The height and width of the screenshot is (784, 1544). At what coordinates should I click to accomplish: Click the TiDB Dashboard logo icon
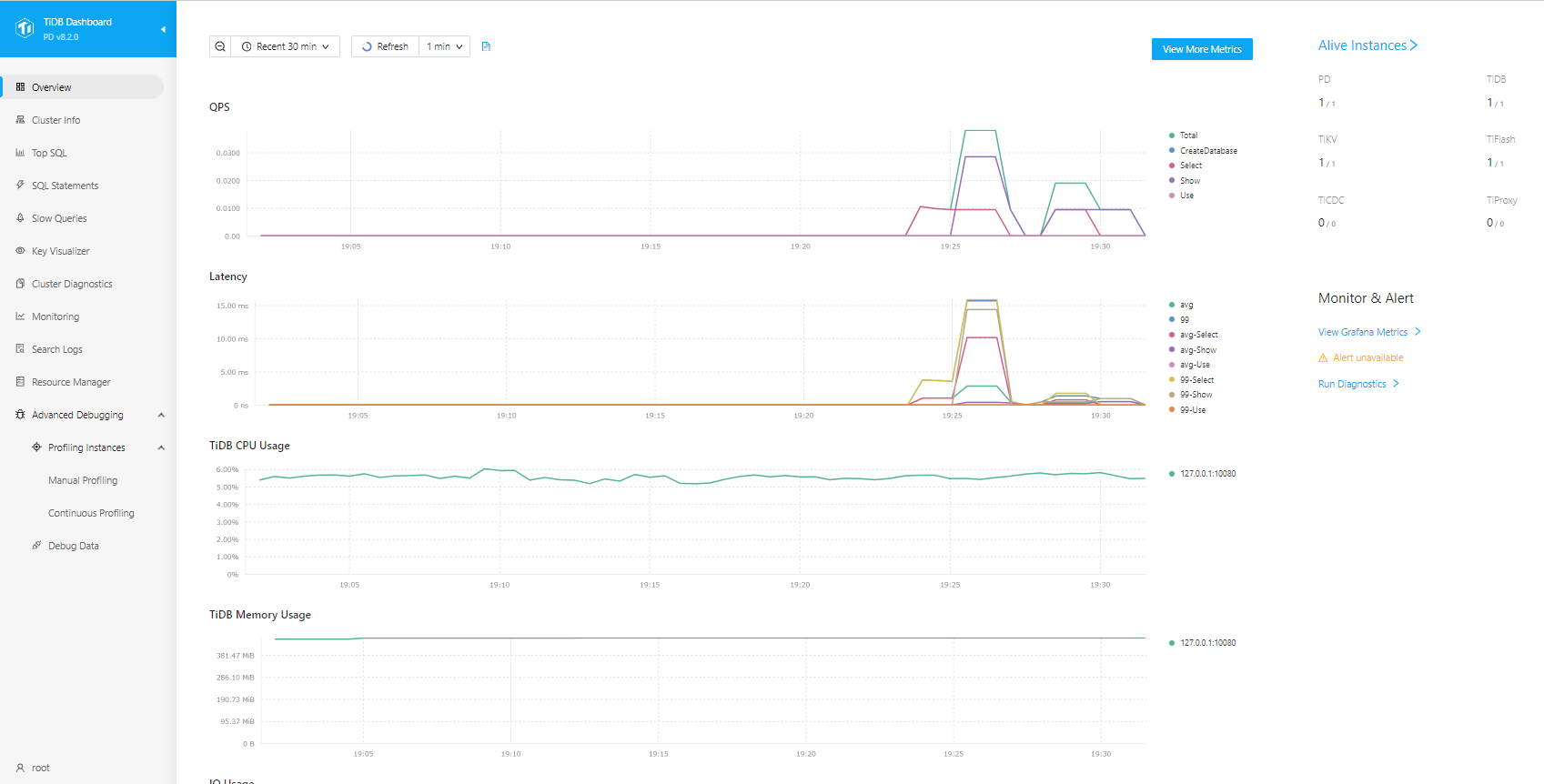tap(25, 28)
